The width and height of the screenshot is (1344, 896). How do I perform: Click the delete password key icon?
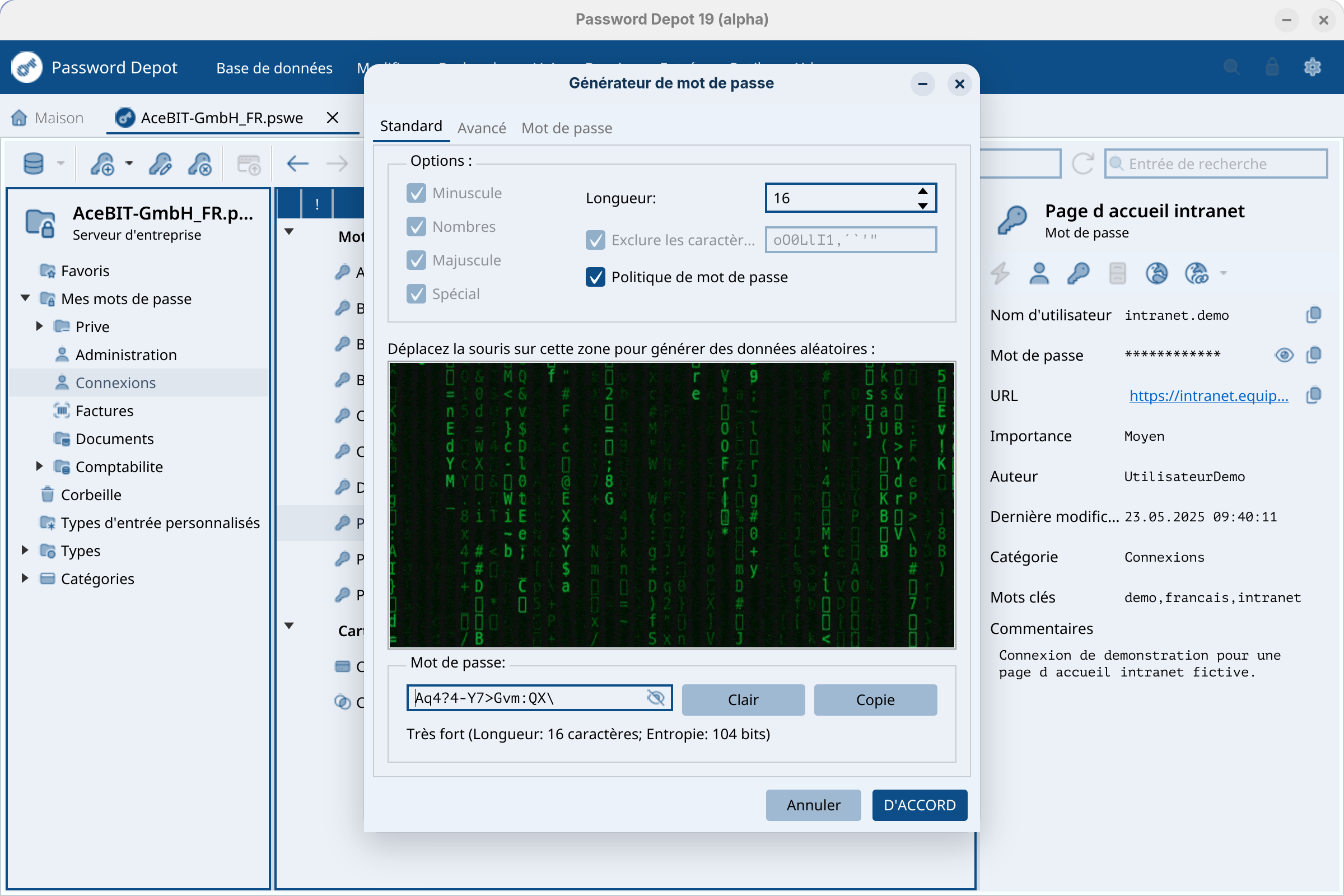point(200,164)
